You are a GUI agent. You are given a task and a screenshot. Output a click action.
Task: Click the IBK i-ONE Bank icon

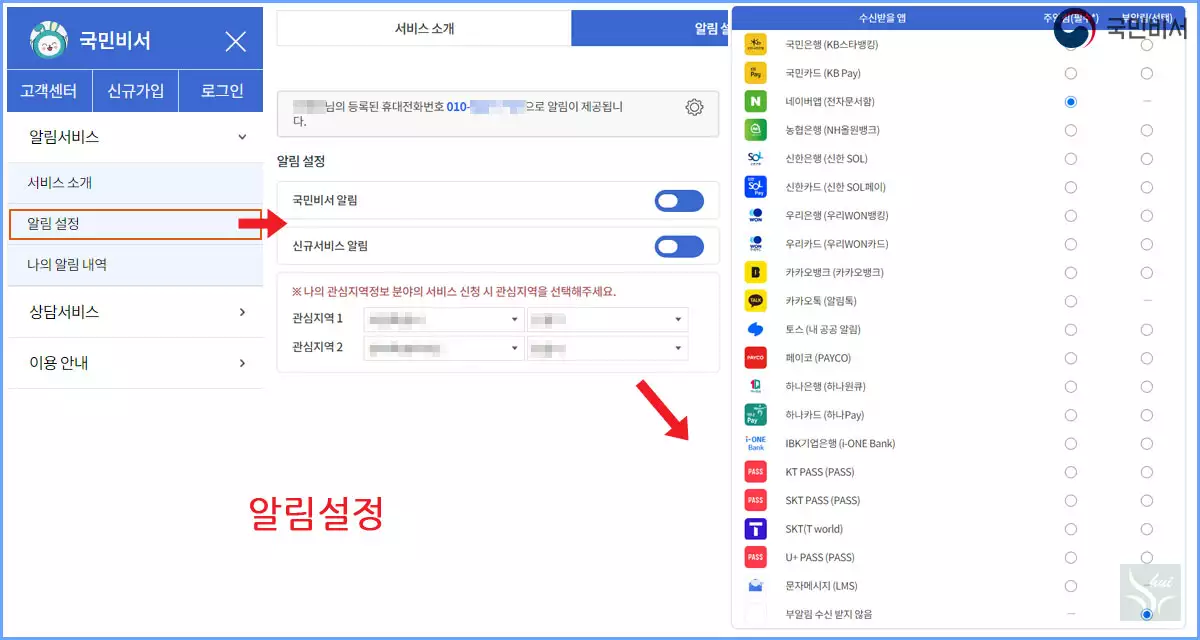pyautogui.click(x=755, y=443)
